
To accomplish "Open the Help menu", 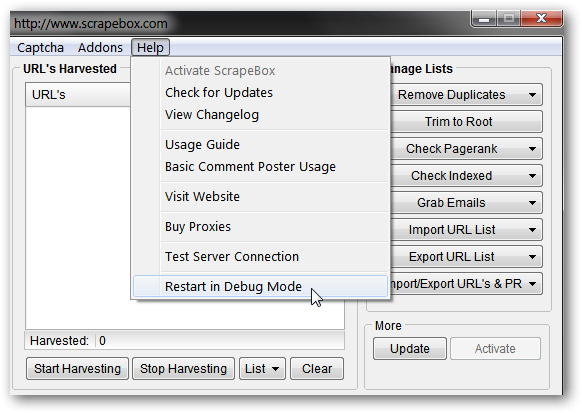I will [x=150, y=47].
